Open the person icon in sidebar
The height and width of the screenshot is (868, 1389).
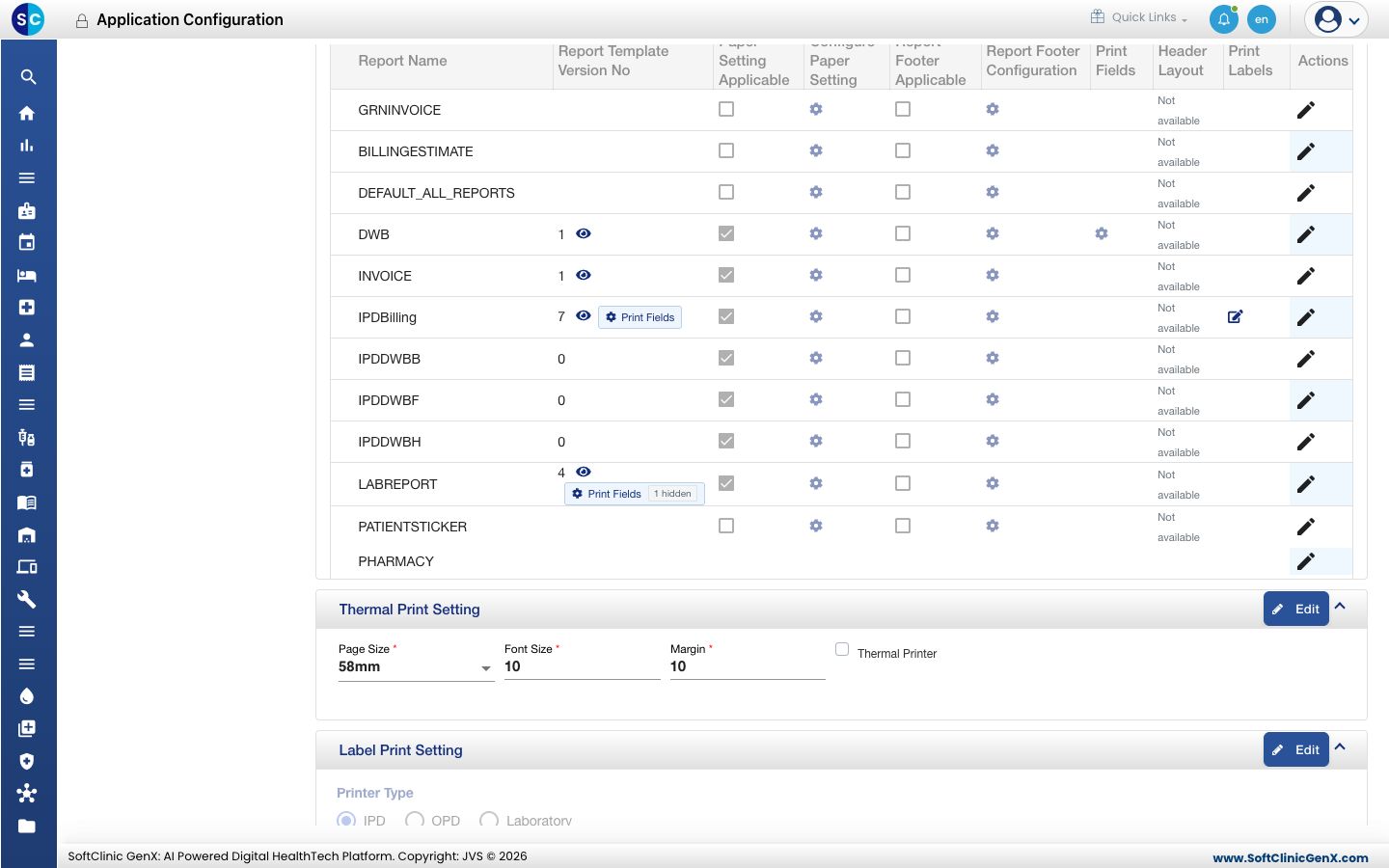click(27, 339)
